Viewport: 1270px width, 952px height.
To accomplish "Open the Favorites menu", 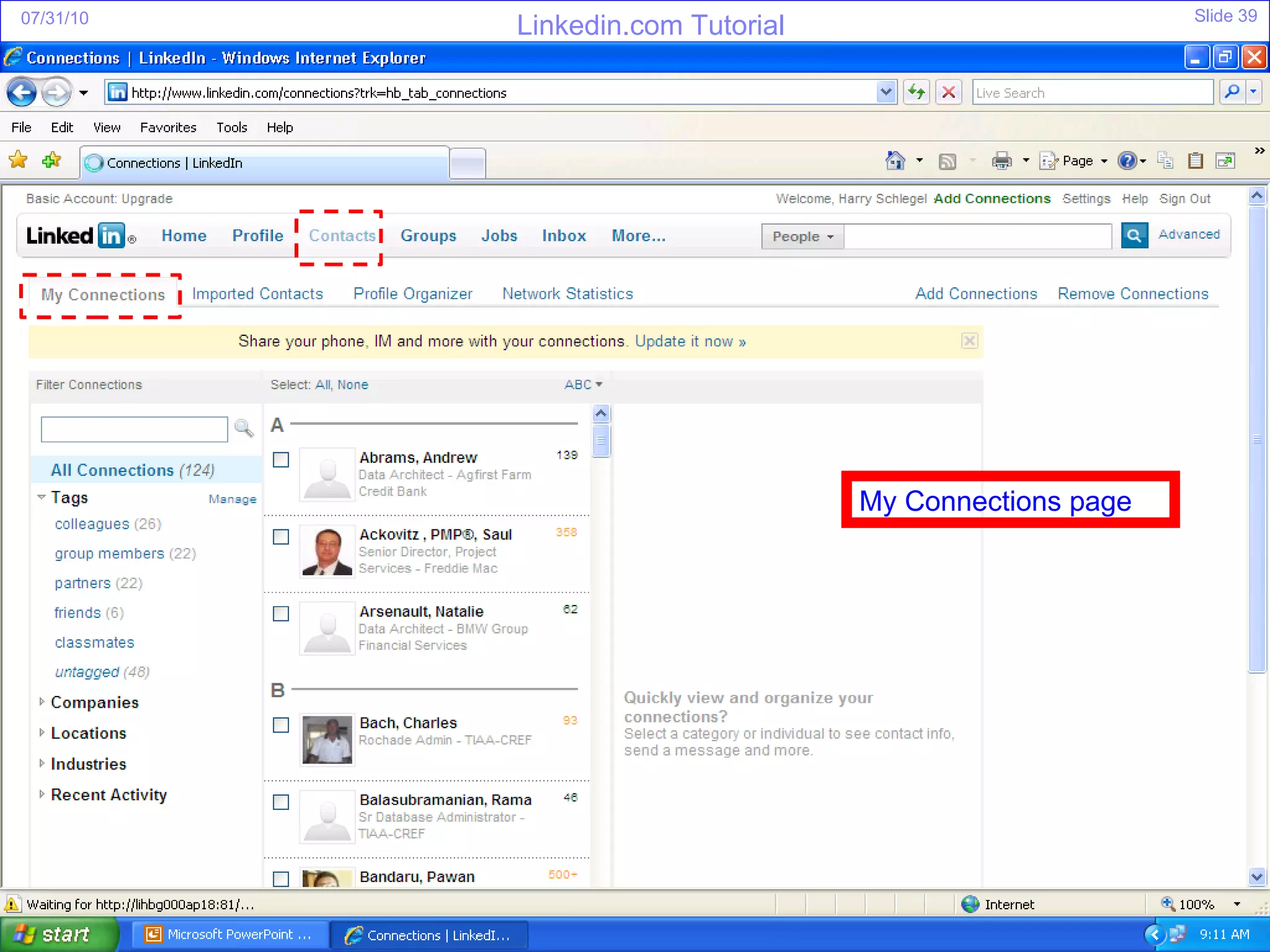I will (167, 128).
